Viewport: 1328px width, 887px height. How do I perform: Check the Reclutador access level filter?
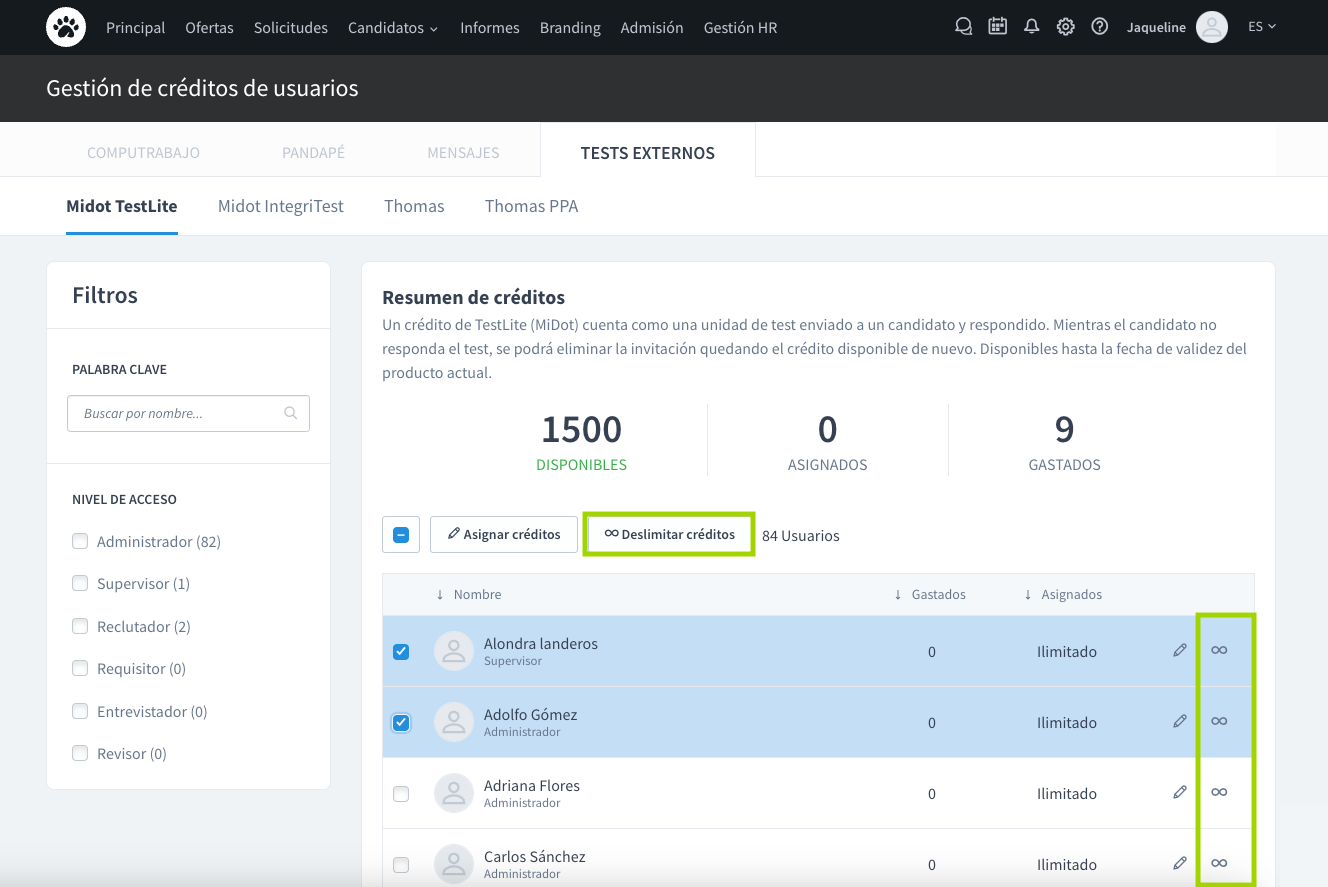click(80, 626)
